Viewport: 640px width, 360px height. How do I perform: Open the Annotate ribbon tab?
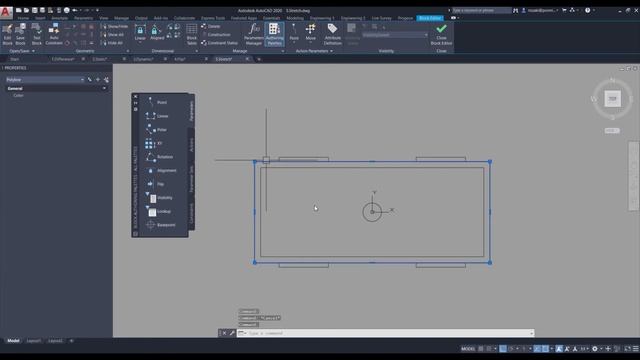(x=60, y=18)
